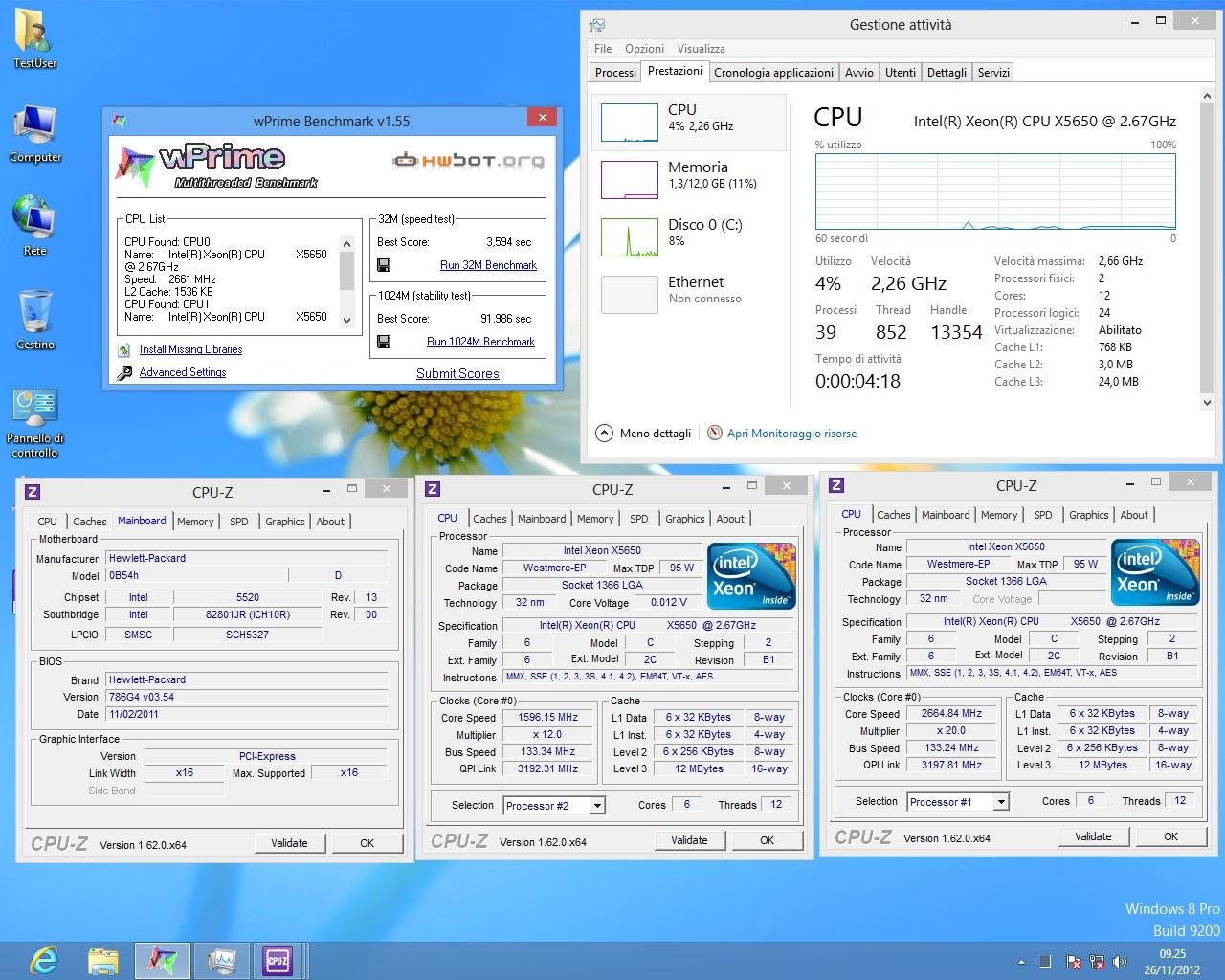Select the CPU performance item
Viewport: 1225px width, 980px height.
tap(689, 122)
